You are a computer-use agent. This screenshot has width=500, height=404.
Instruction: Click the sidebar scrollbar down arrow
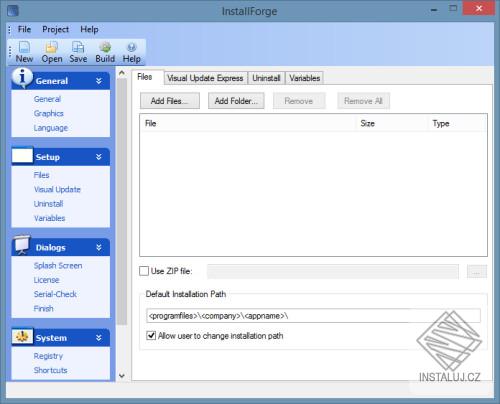click(x=122, y=376)
